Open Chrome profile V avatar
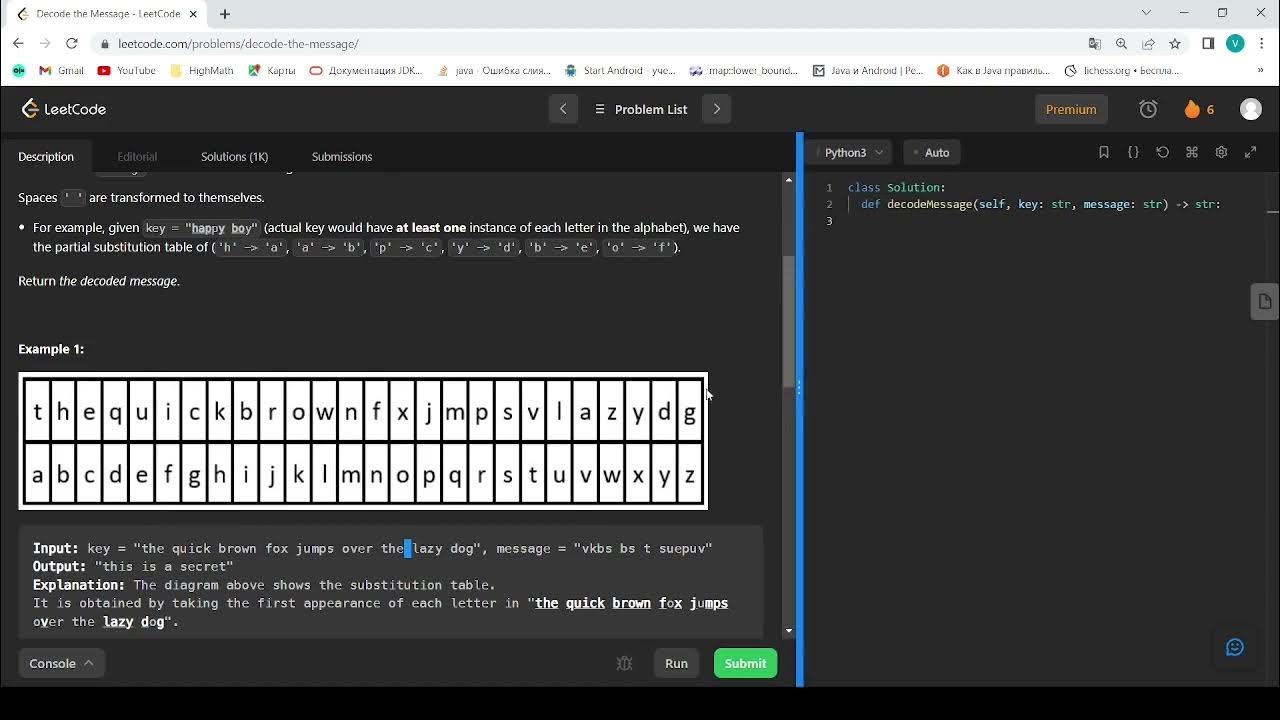 tap(1235, 44)
